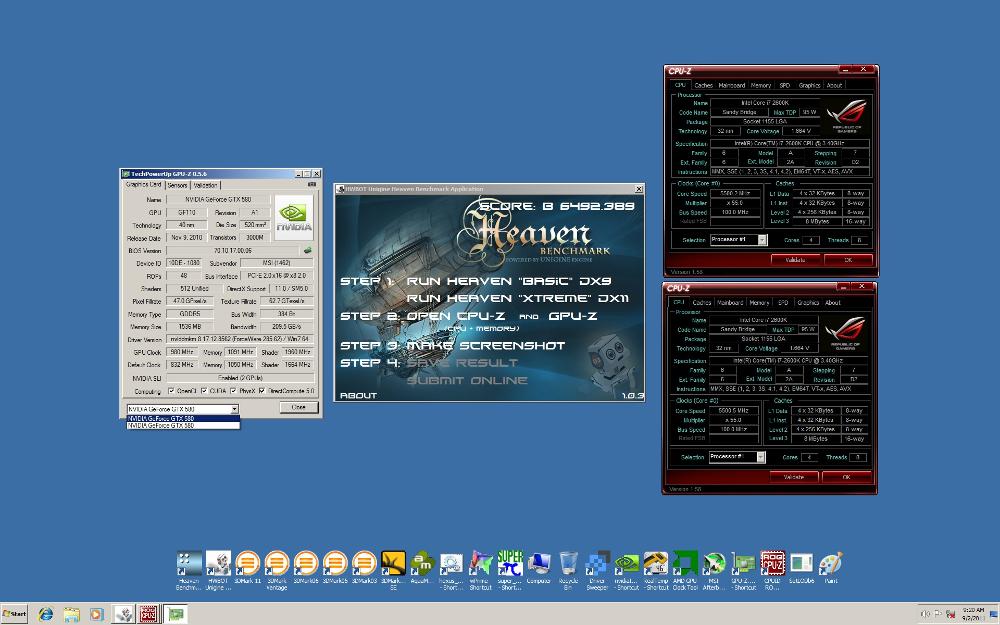Open the Caches tab in upper CPU-Z
This screenshot has height=625, width=1000.
click(x=703, y=85)
